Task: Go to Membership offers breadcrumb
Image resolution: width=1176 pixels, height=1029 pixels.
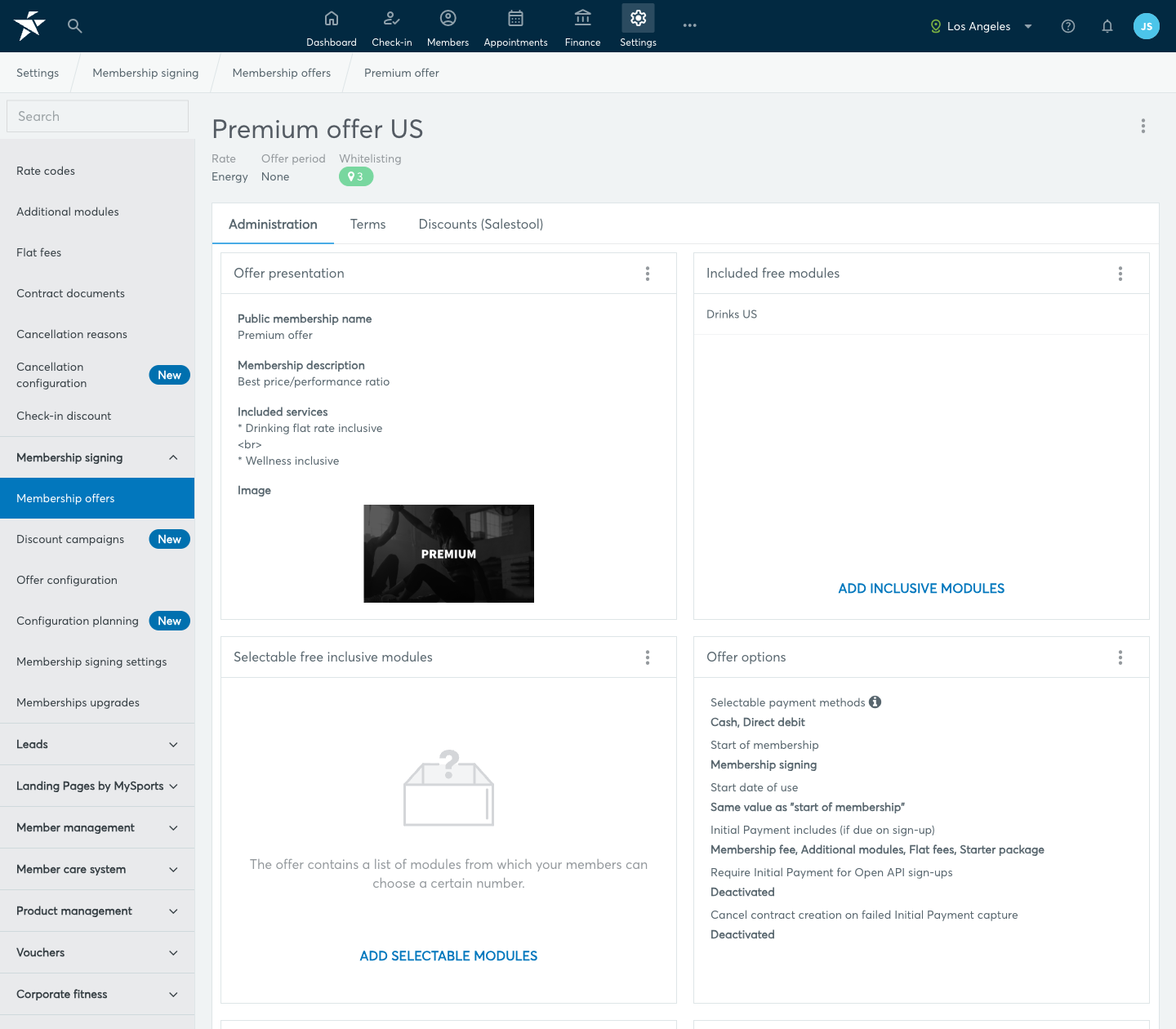Action: click(282, 73)
